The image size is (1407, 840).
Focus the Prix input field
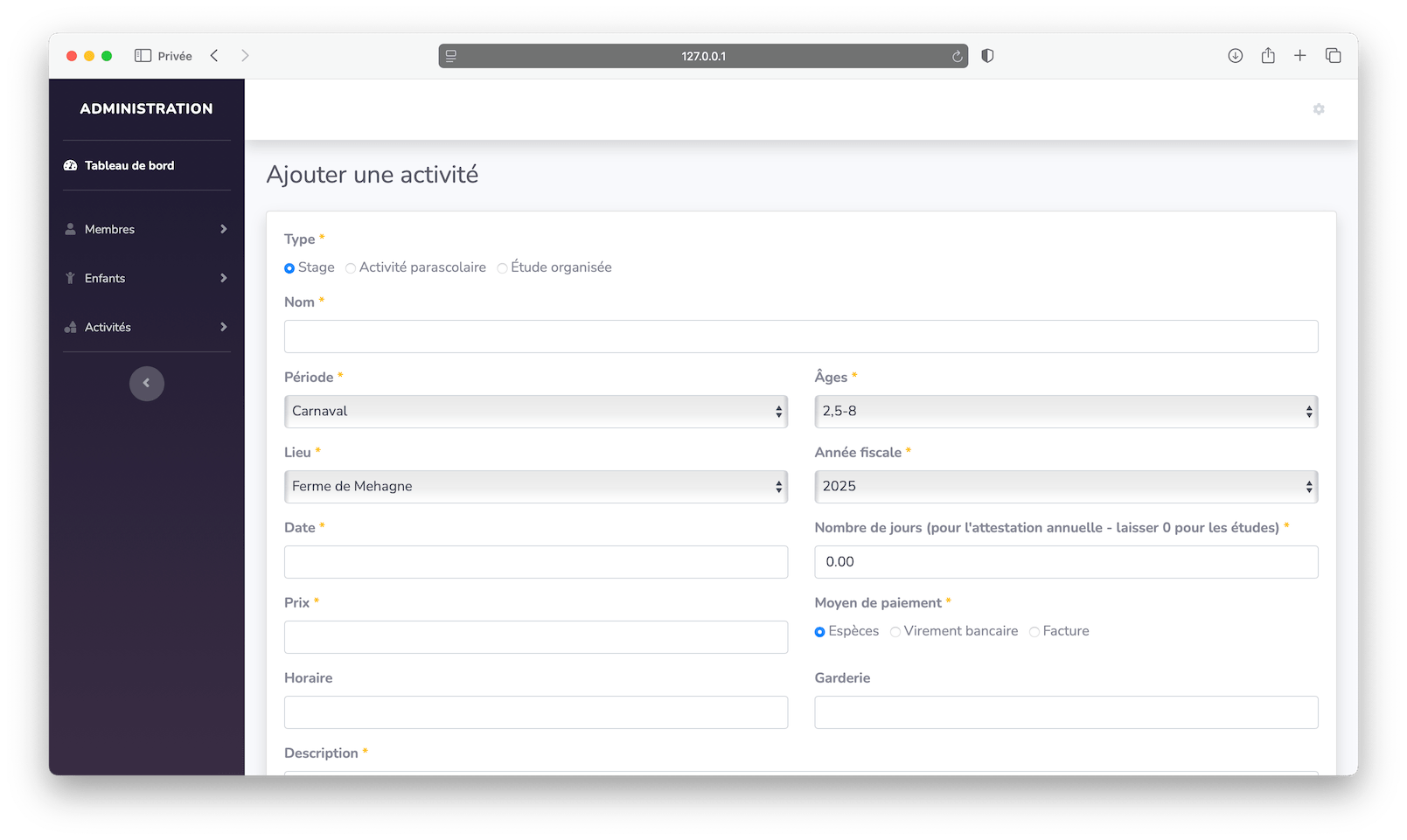click(x=536, y=637)
